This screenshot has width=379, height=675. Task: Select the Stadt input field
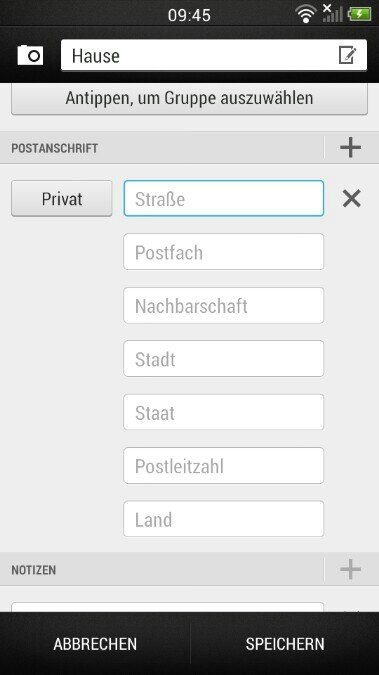click(x=224, y=359)
